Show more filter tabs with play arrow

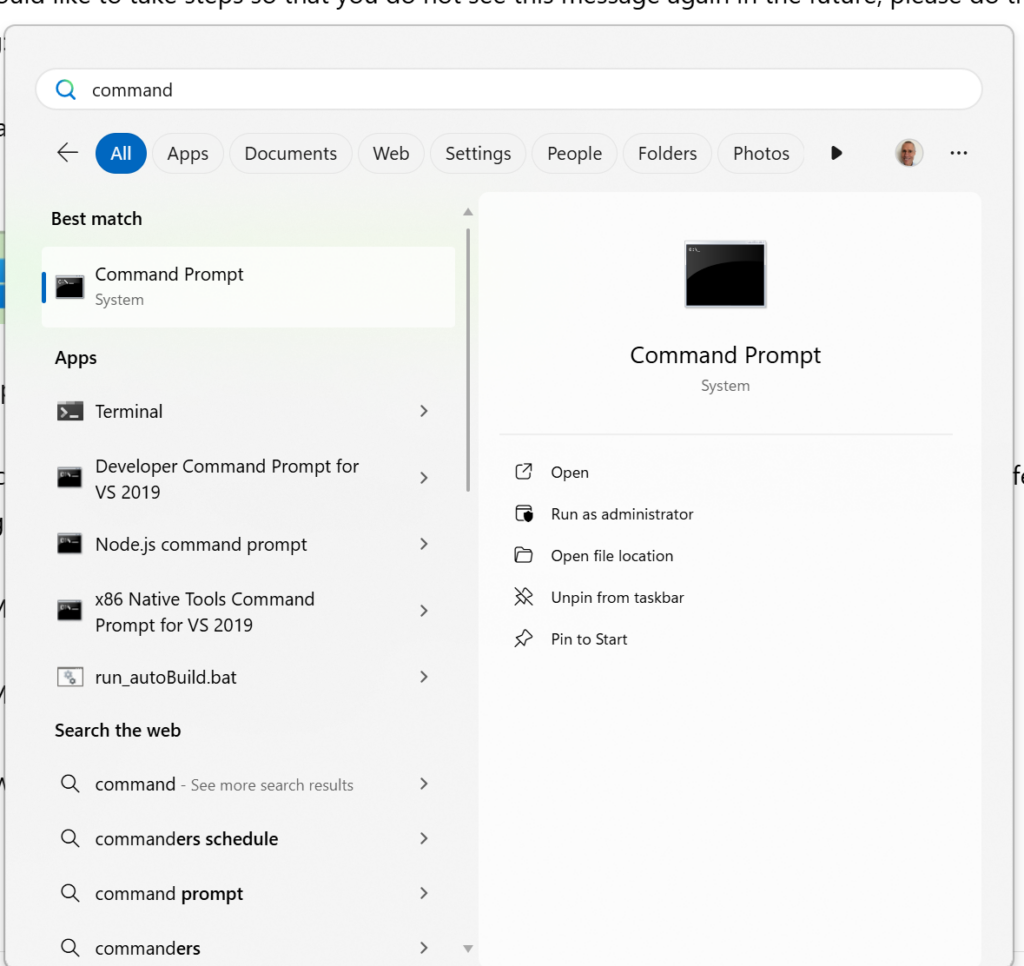[836, 153]
